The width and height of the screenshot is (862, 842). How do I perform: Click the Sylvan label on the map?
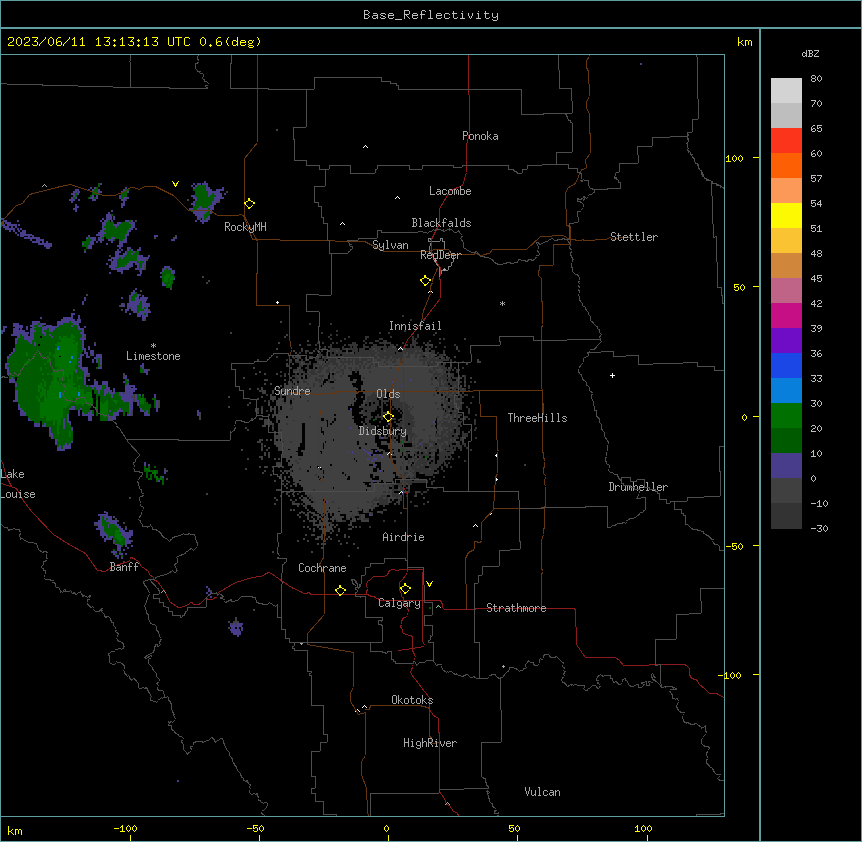pos(390,245)
